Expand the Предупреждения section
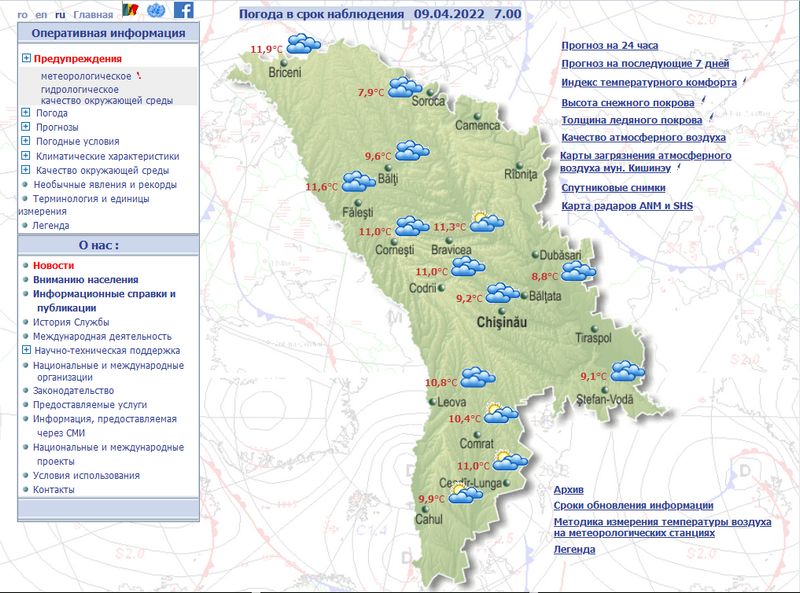 pyautogui.click(x=26, y=58)
